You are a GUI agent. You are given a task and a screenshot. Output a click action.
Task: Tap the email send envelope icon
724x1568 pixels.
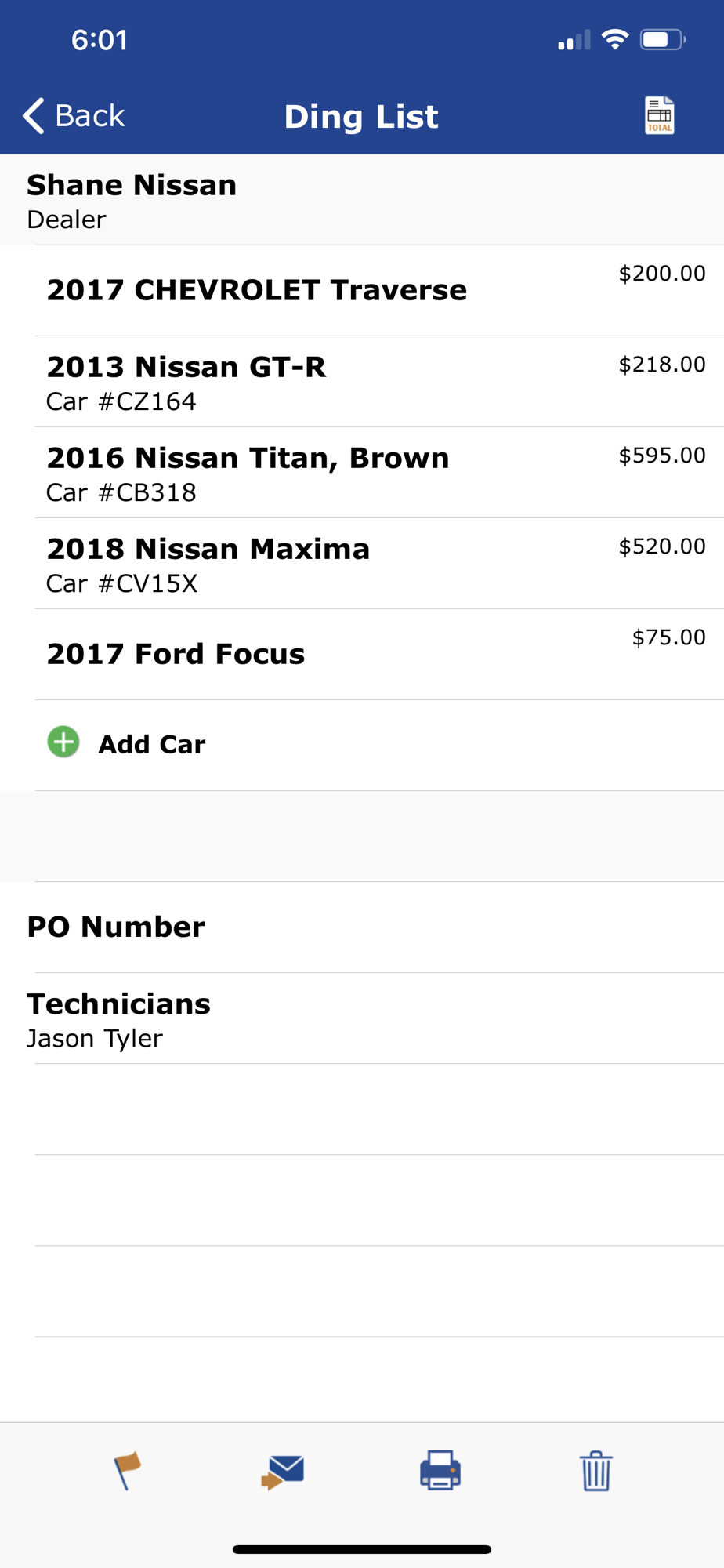[x=283, y=1472]
